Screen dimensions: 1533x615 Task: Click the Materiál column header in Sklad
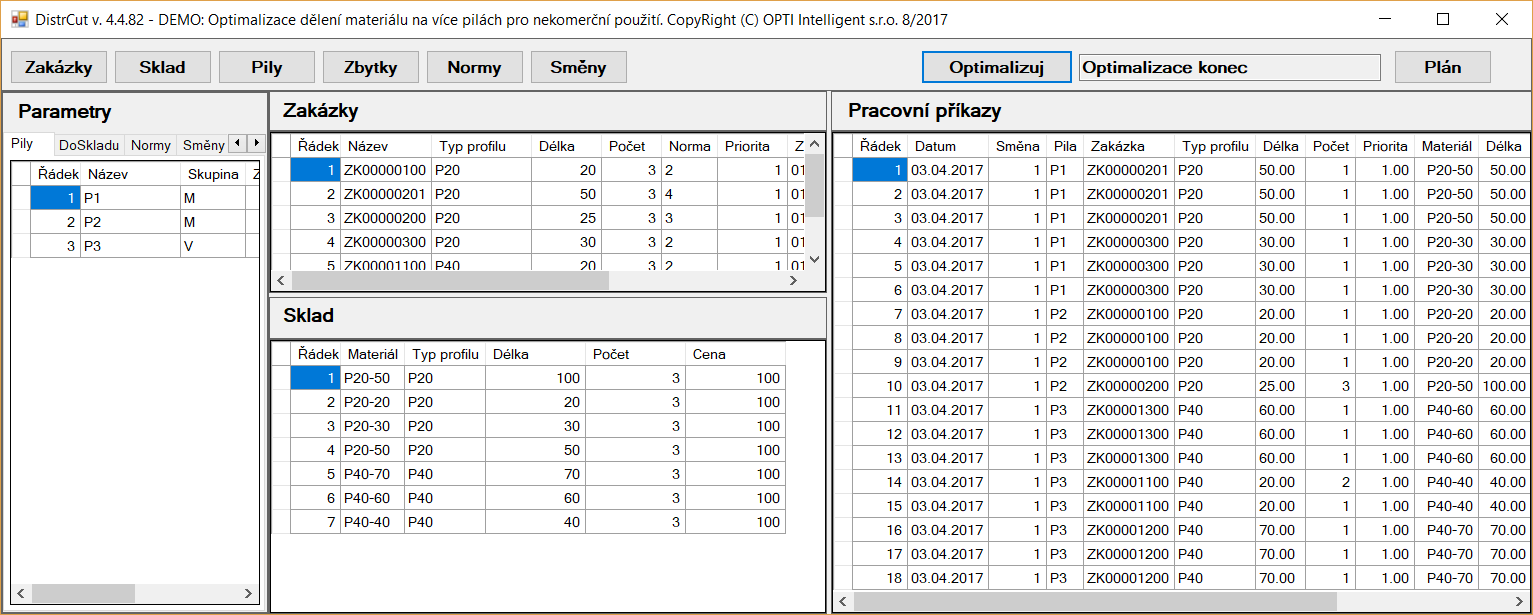tap(372, 354)
